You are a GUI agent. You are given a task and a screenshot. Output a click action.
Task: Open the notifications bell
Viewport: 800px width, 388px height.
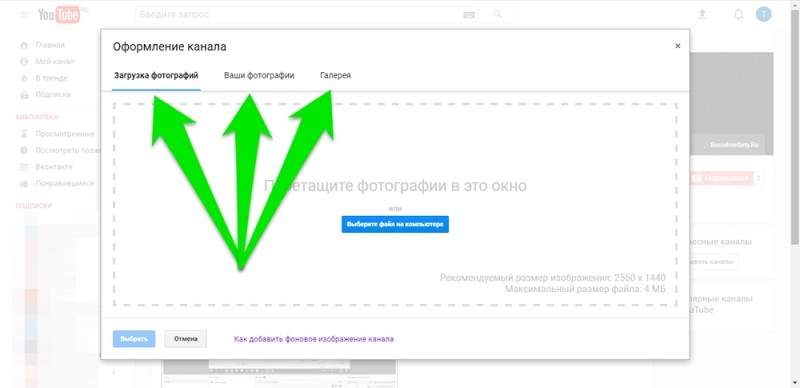coord(738,14)
